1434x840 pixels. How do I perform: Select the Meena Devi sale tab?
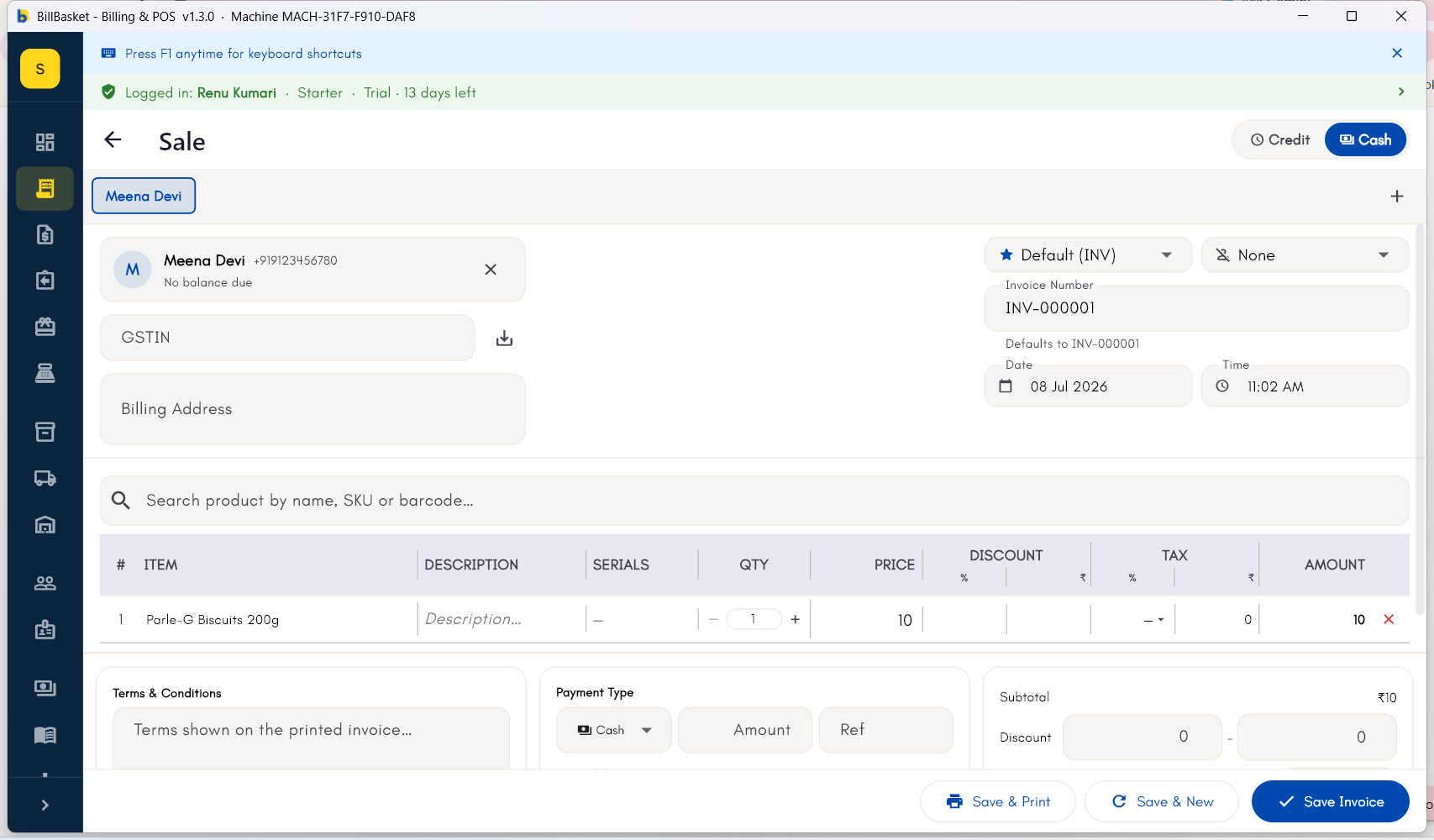pos(144,196)
